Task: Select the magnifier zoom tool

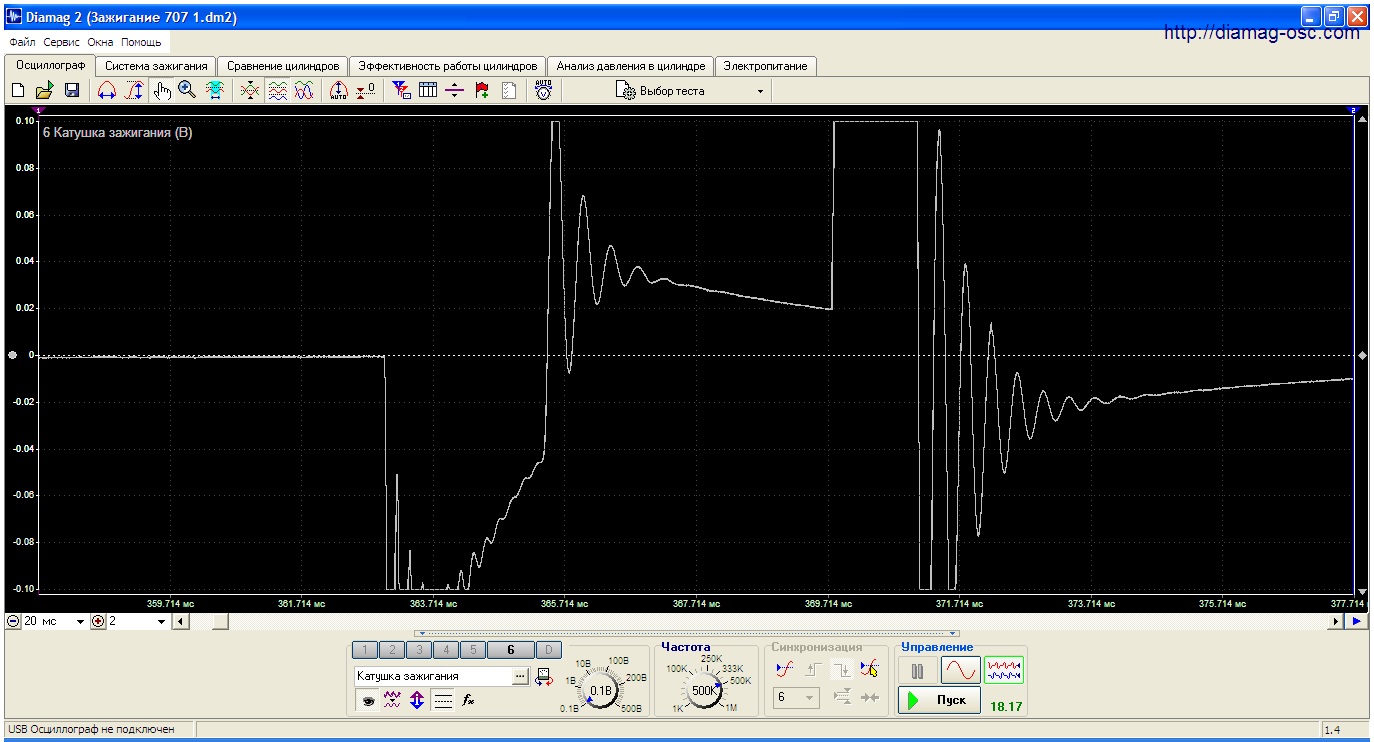Action: pyautogui.click(x=187, y=90)
